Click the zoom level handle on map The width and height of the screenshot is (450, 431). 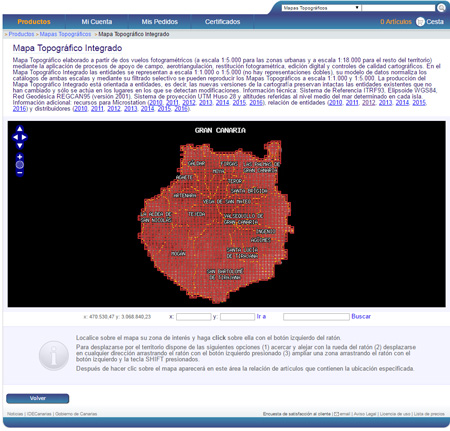point(20,165)
